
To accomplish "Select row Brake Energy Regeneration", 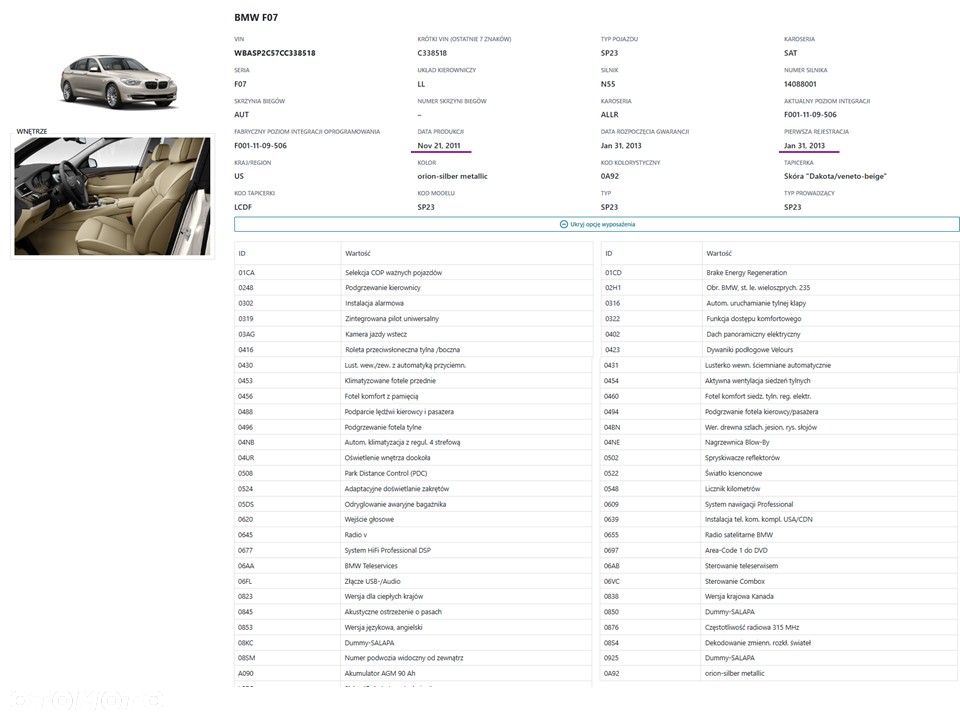I will pyautogui.click(x=780, y=272).
